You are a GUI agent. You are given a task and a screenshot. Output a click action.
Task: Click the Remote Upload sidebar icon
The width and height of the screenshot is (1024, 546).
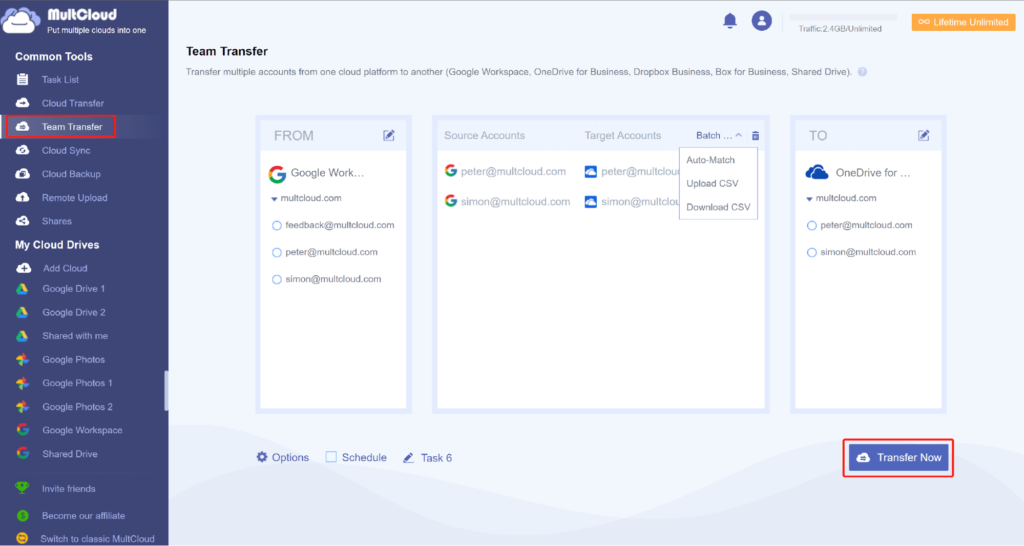pyautogui.click(x=22, y=197)
